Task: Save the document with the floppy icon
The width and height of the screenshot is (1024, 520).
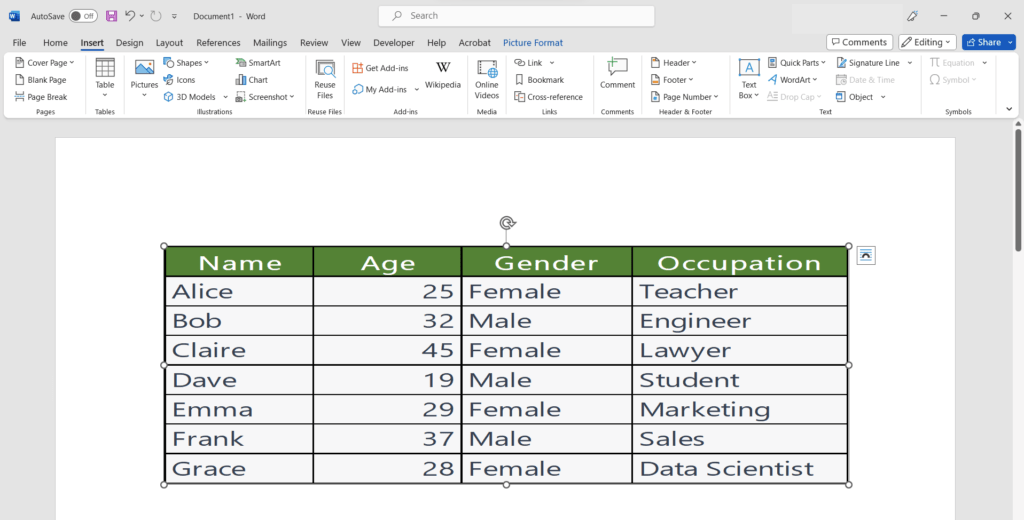Action: pos(112,16)
